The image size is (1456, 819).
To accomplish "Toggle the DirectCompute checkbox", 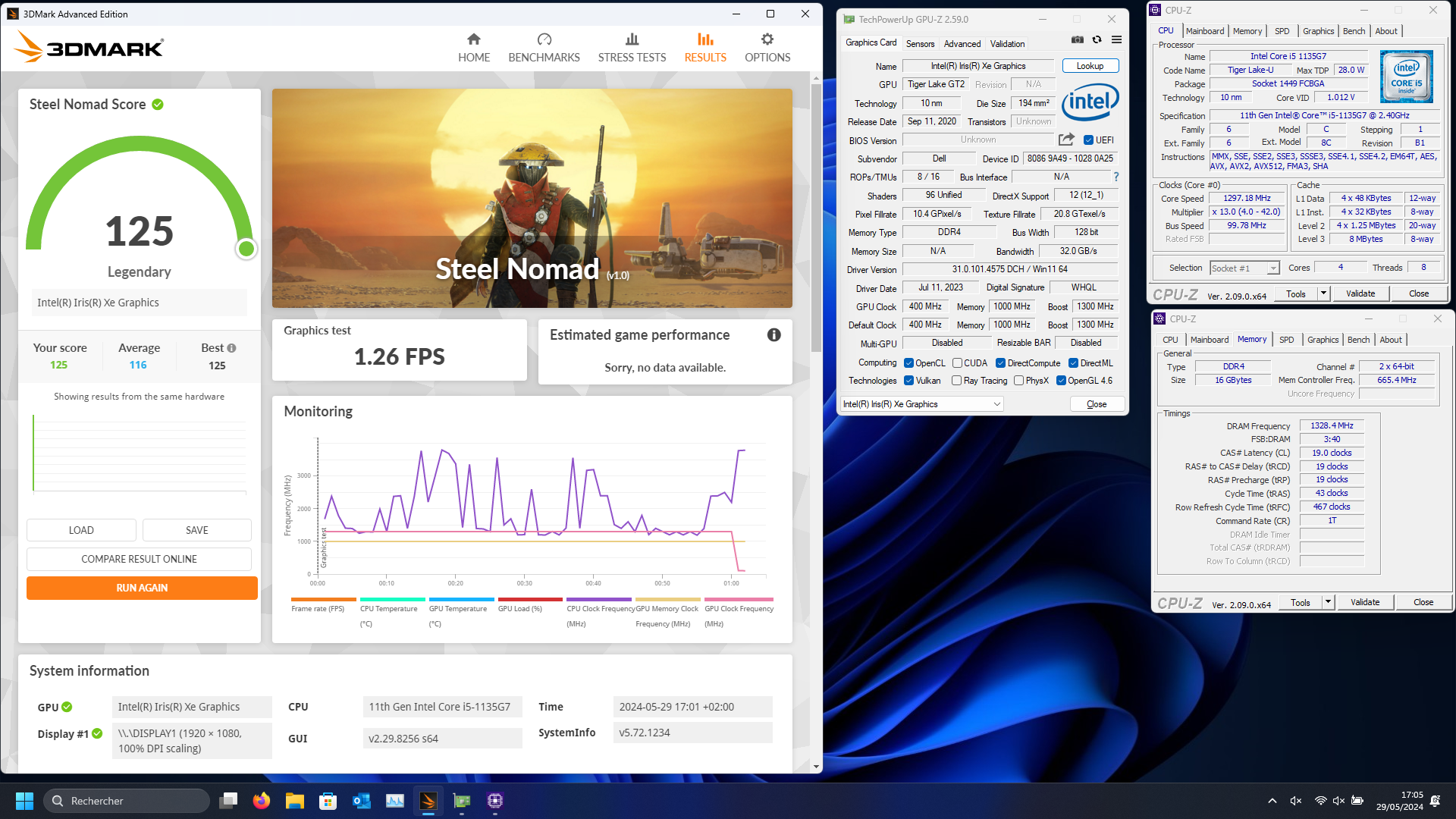I will 1000,363.
